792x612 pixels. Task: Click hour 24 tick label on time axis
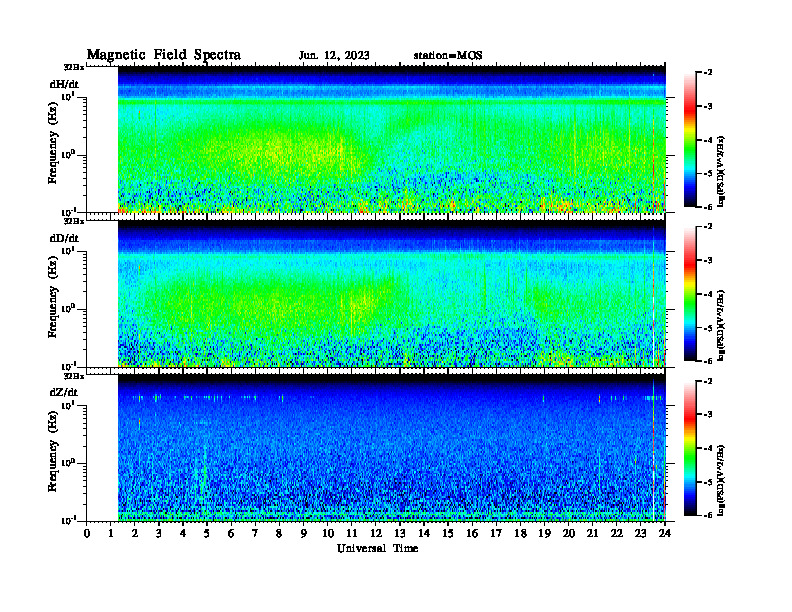pyautogui.click(x=665, y=534)
